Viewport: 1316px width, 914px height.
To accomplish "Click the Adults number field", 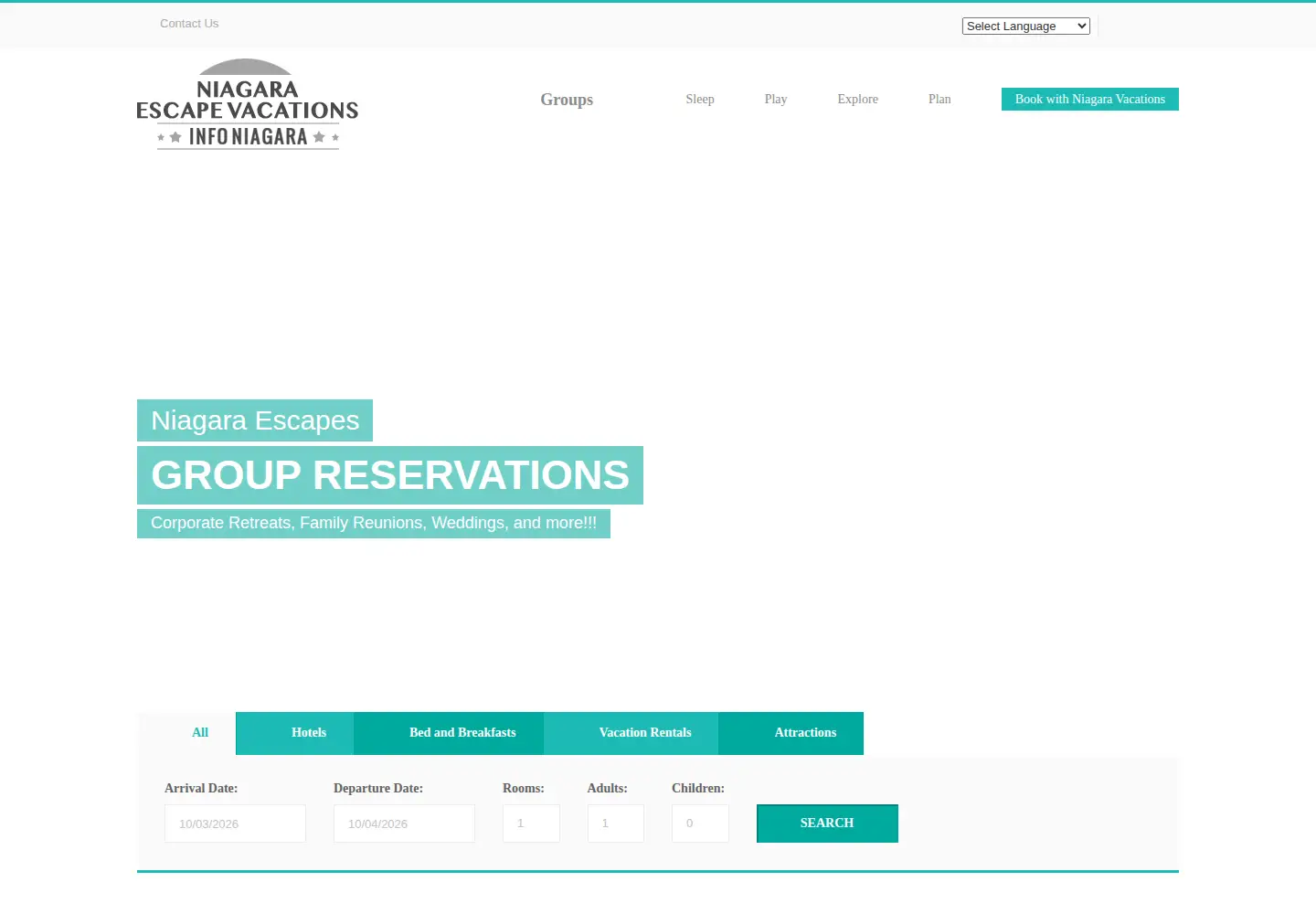I will coord(616,824).
